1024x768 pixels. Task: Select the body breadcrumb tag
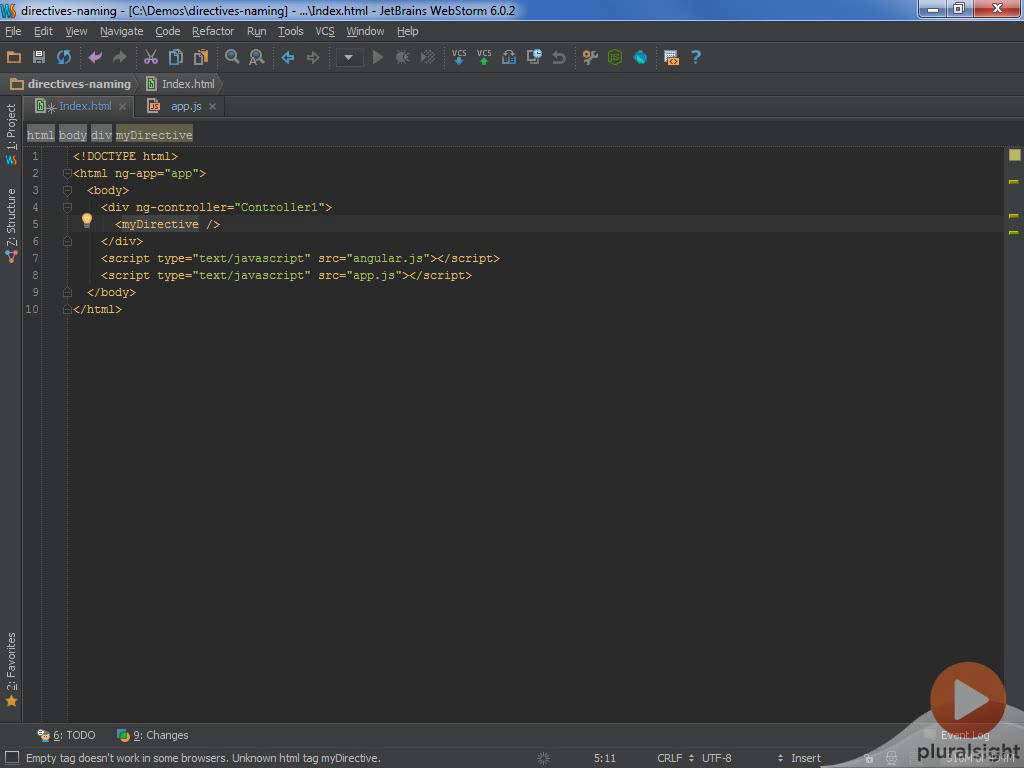click(x=72, y=135)
